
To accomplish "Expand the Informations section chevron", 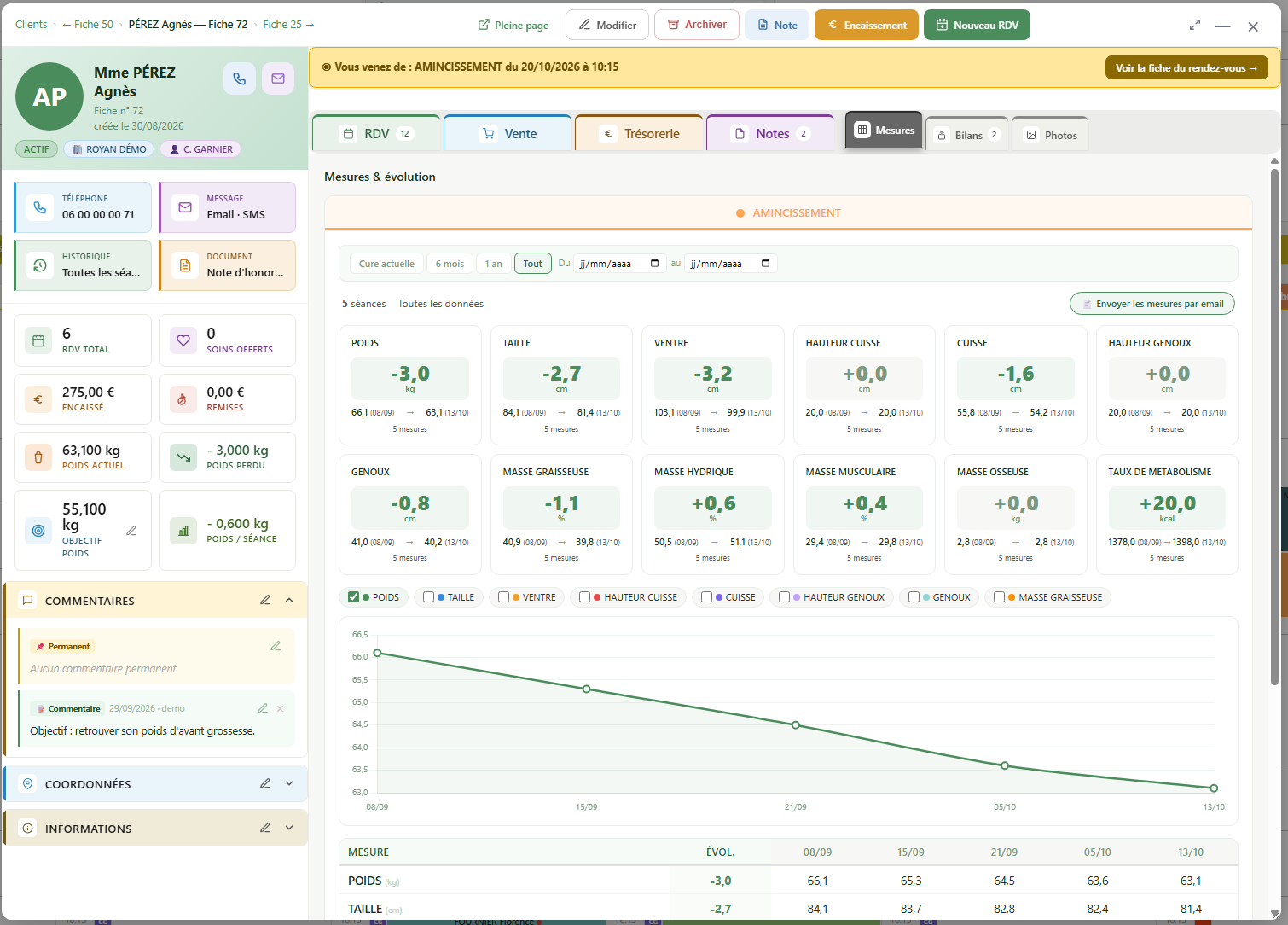I will [289, 828].
